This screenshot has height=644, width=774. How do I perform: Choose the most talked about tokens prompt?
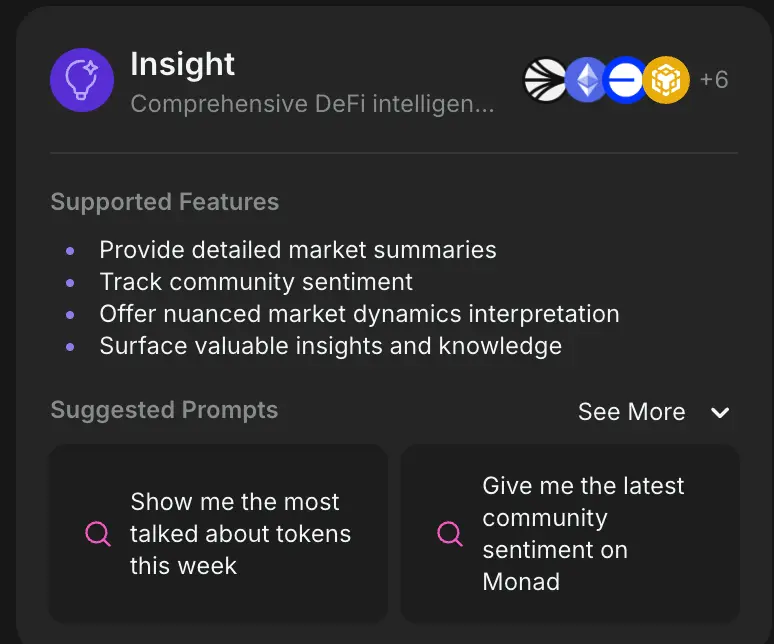pos(218,533)
